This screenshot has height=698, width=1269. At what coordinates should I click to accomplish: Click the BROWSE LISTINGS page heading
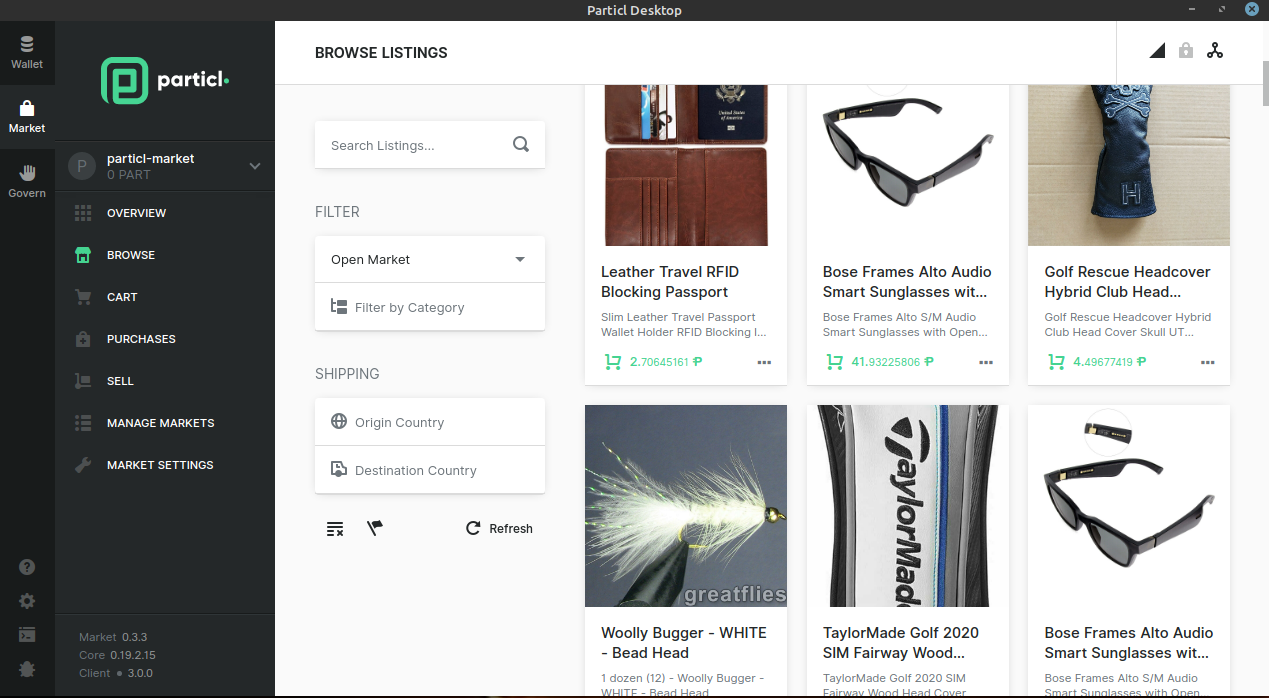(x=381, y=53)
